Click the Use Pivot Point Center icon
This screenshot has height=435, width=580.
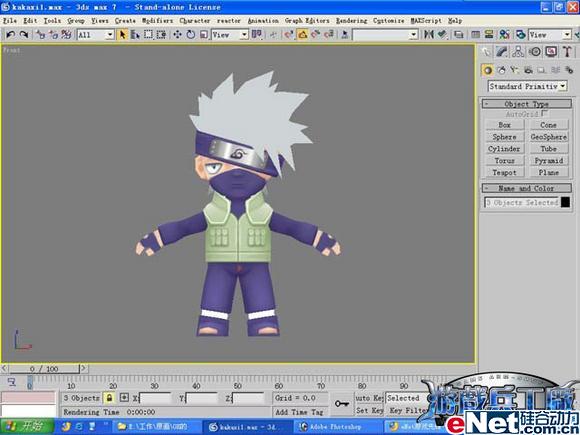tap(257, 35)
